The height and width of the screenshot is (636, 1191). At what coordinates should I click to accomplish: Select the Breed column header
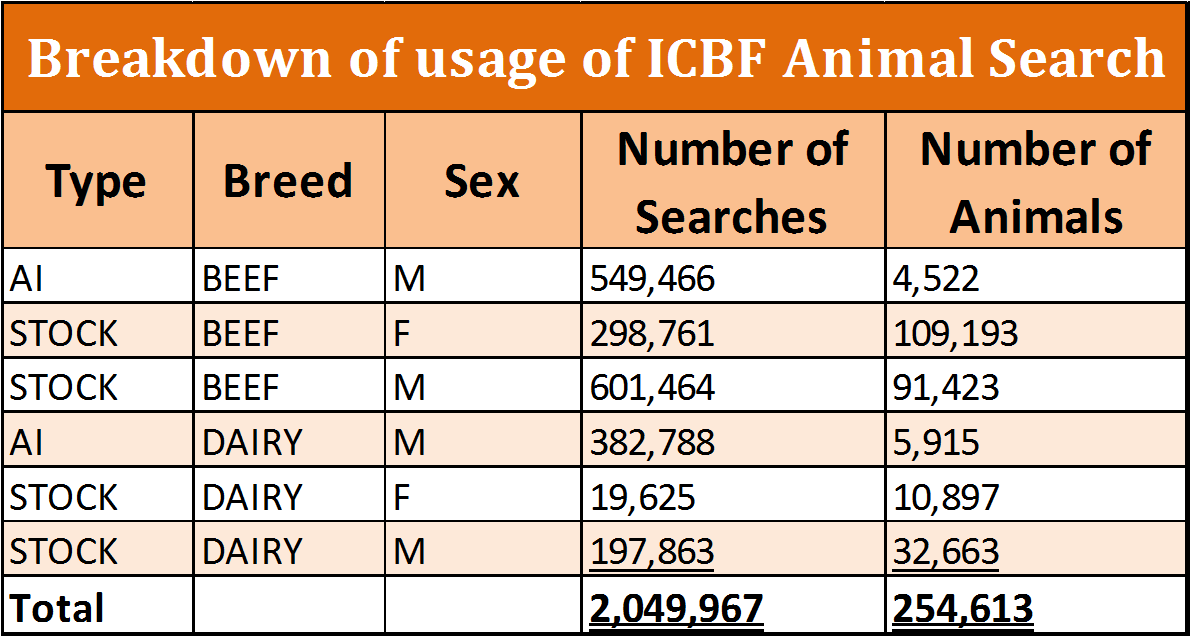coord(289,180)
